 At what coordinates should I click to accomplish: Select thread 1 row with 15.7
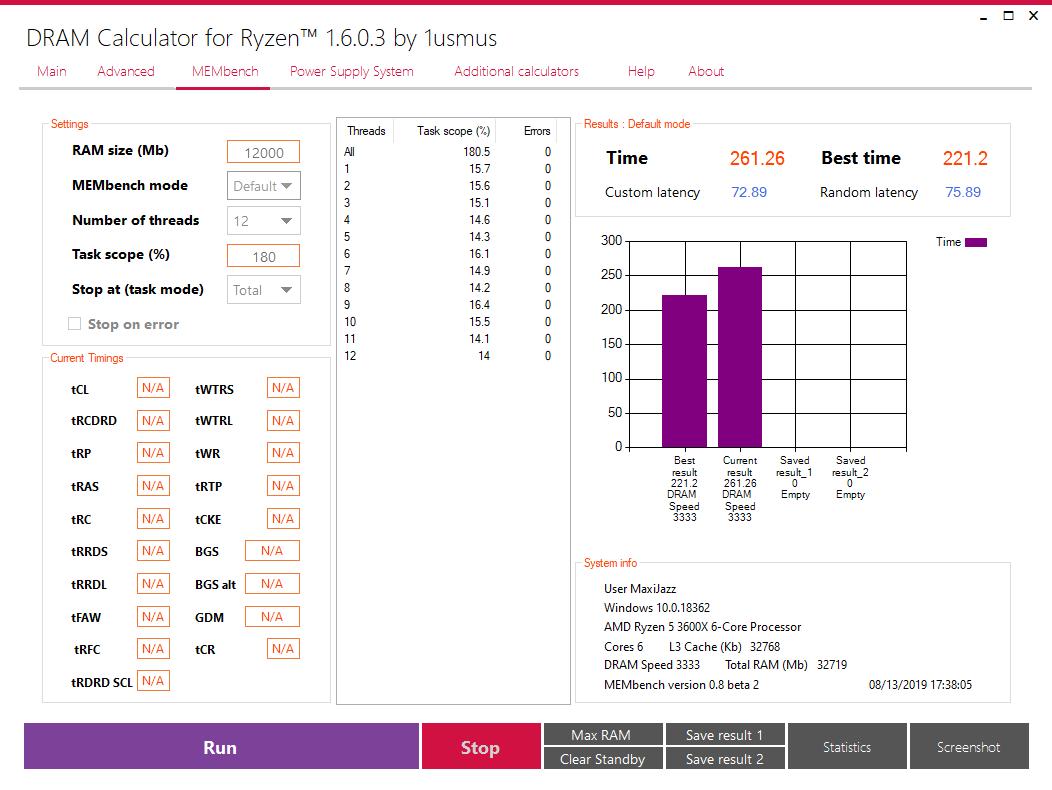448,169
